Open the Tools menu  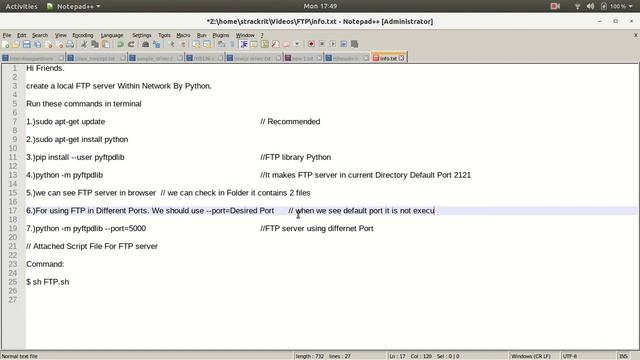(x=164, y=36)
